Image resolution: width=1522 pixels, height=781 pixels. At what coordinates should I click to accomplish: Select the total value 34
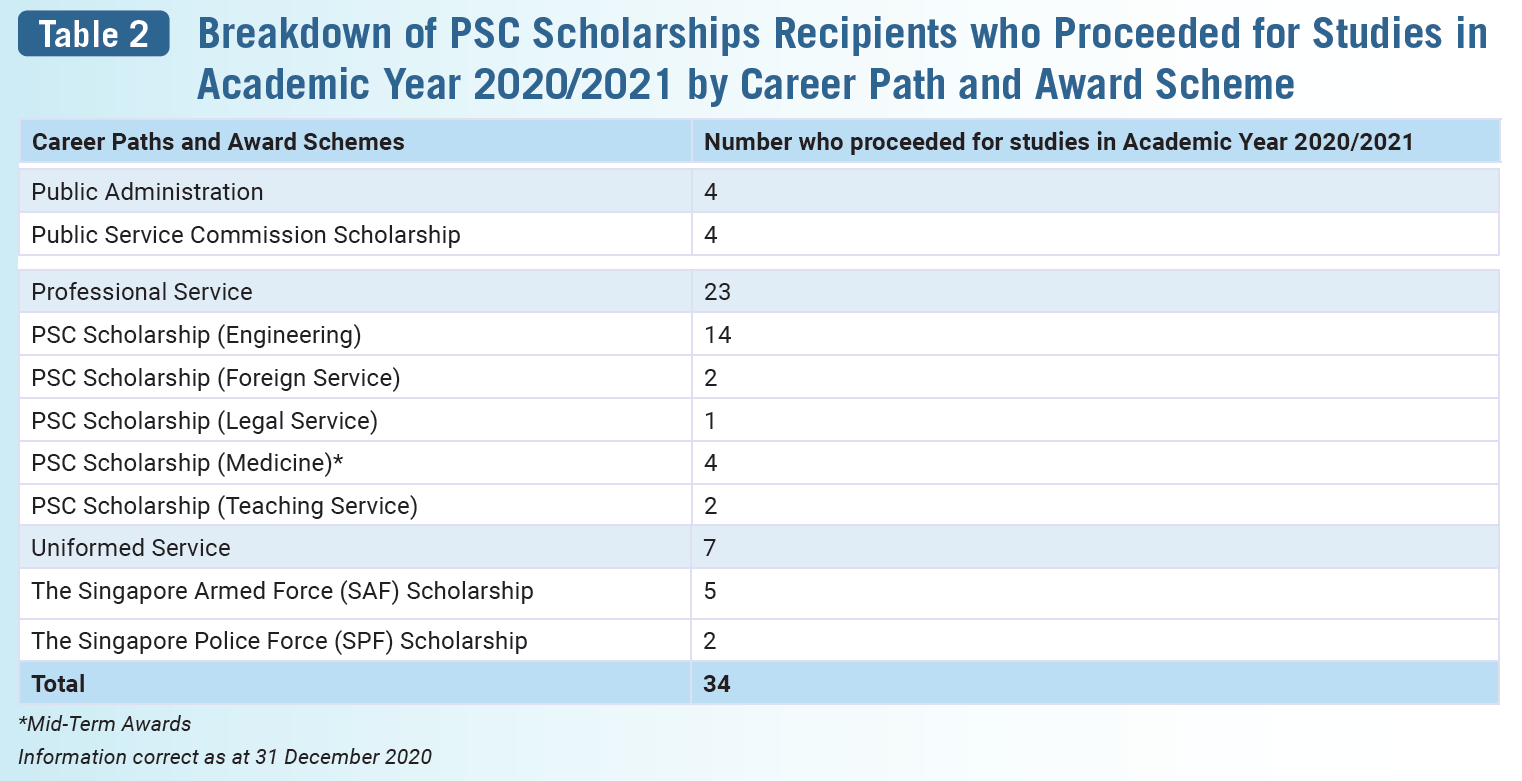click(717, 684)
